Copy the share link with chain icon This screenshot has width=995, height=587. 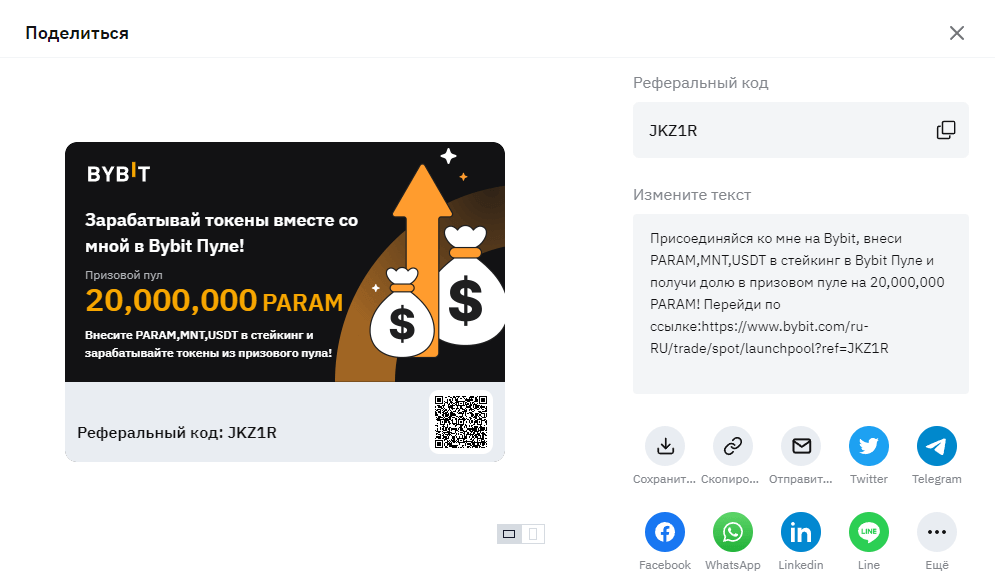pyautogui.click(x=733, y=446)
